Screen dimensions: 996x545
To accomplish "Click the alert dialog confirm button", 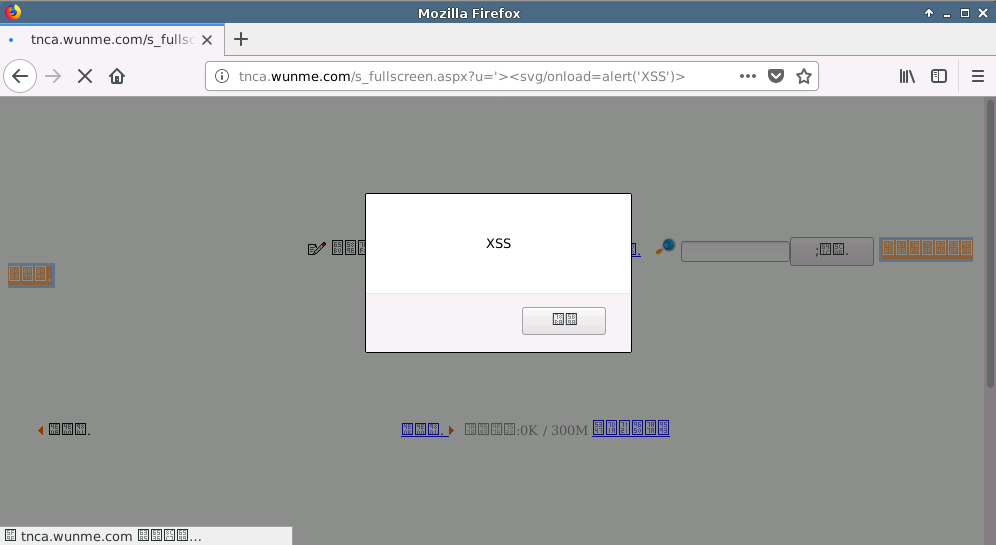I will coord(563,320).
